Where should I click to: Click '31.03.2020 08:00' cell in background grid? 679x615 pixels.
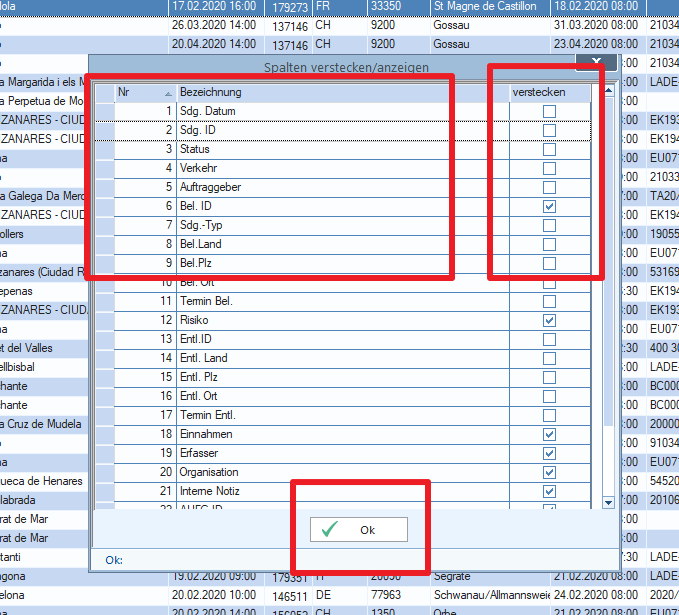click(596, 25)
